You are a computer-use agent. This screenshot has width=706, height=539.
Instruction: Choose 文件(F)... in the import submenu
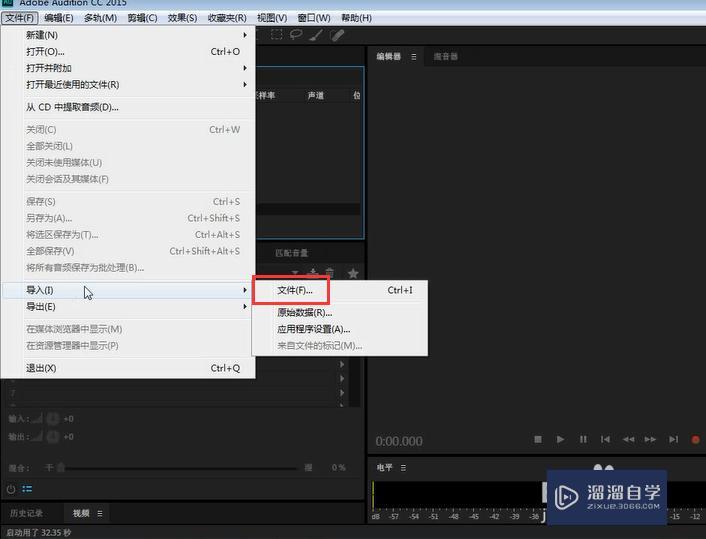point(340,290)
